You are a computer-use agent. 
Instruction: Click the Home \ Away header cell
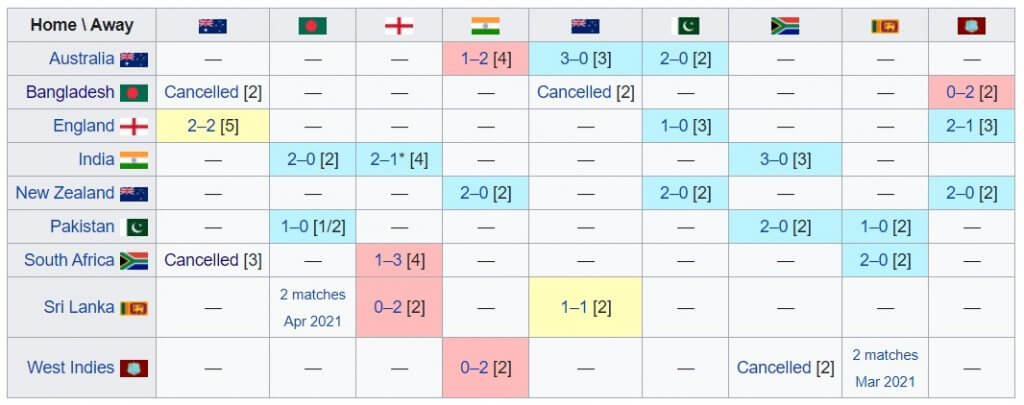pos(82,25)
